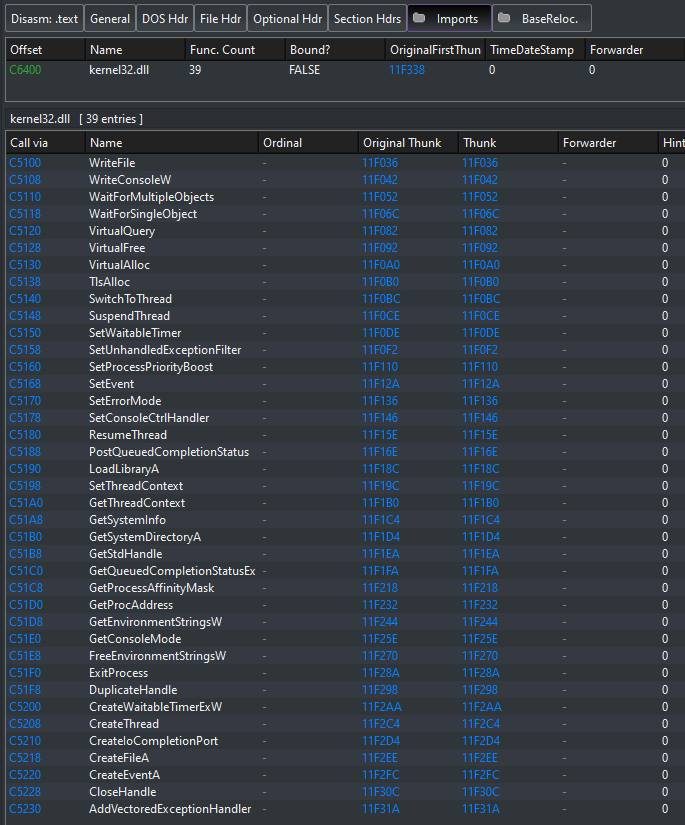Select the GetSystemInfo import
Image resolution: width=685 pixels, height=825 pixels.
coord(345,520)
